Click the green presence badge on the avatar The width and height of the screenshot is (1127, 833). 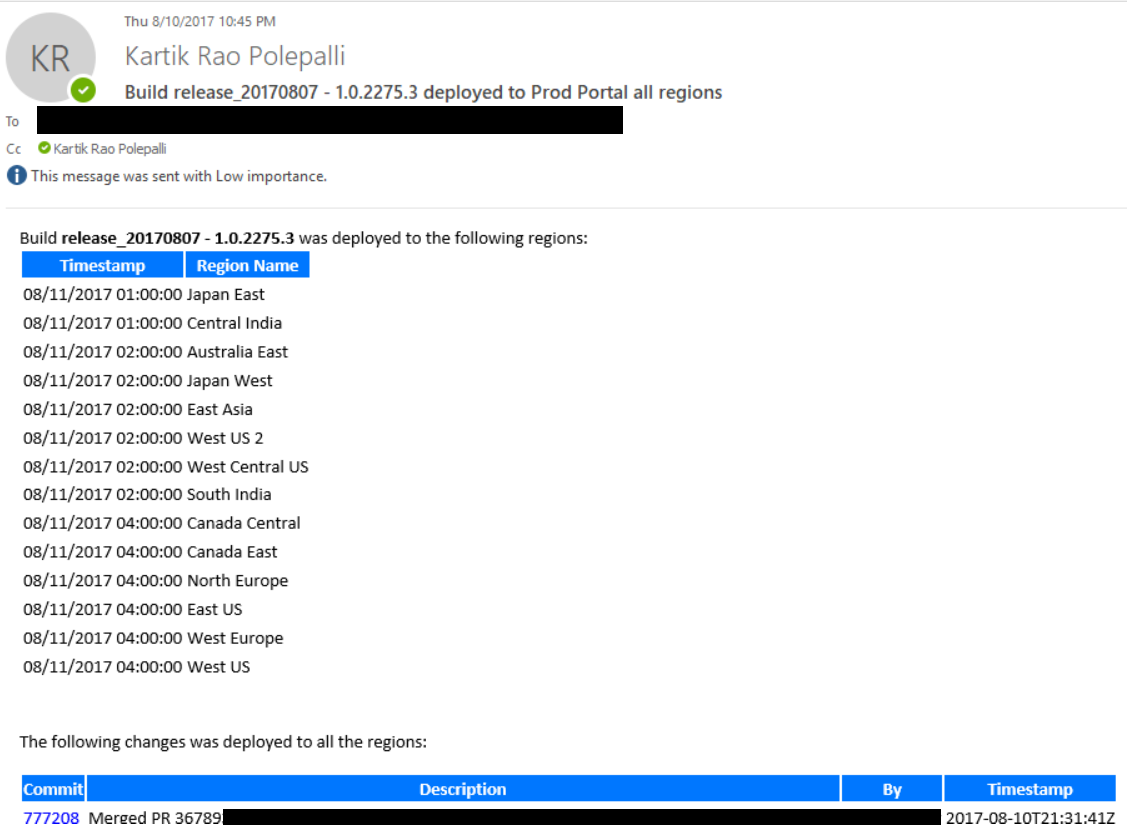coord(83,91)
